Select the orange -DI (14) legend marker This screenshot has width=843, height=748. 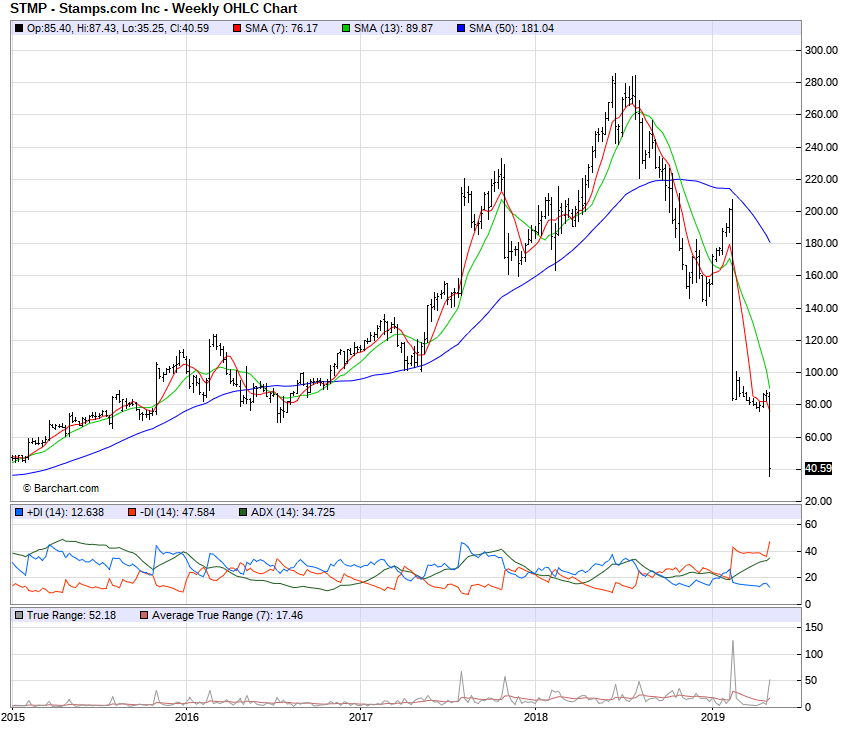point(132,512)
